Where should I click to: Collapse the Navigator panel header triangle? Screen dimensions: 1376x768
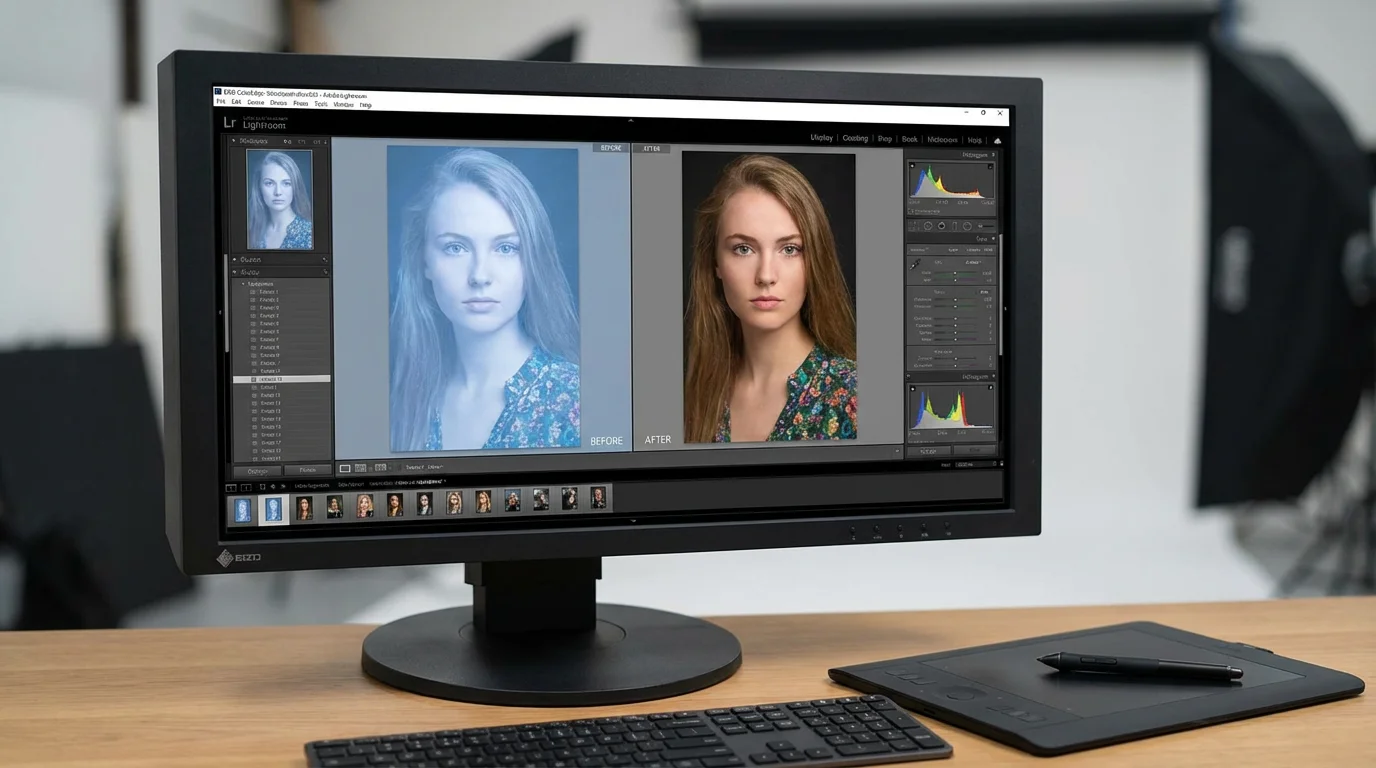click(235, 141)
